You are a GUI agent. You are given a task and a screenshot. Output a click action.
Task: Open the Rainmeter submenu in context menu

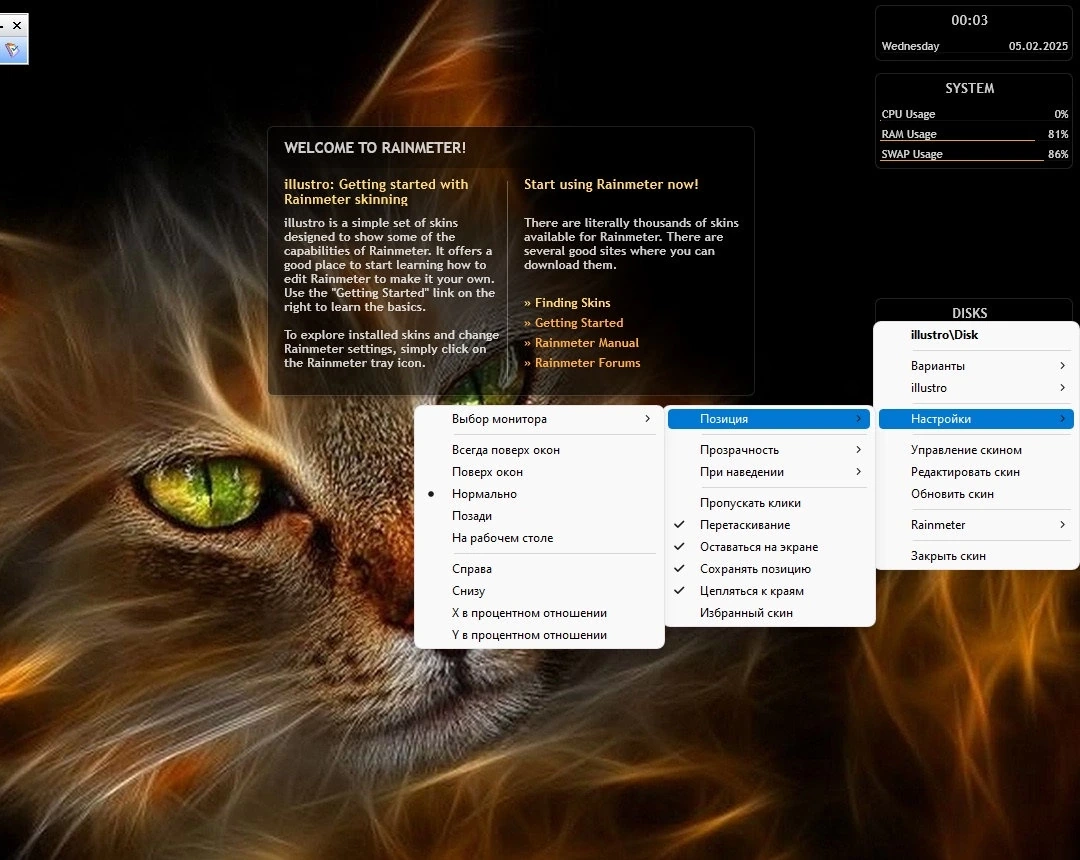(x=976, y=525)
